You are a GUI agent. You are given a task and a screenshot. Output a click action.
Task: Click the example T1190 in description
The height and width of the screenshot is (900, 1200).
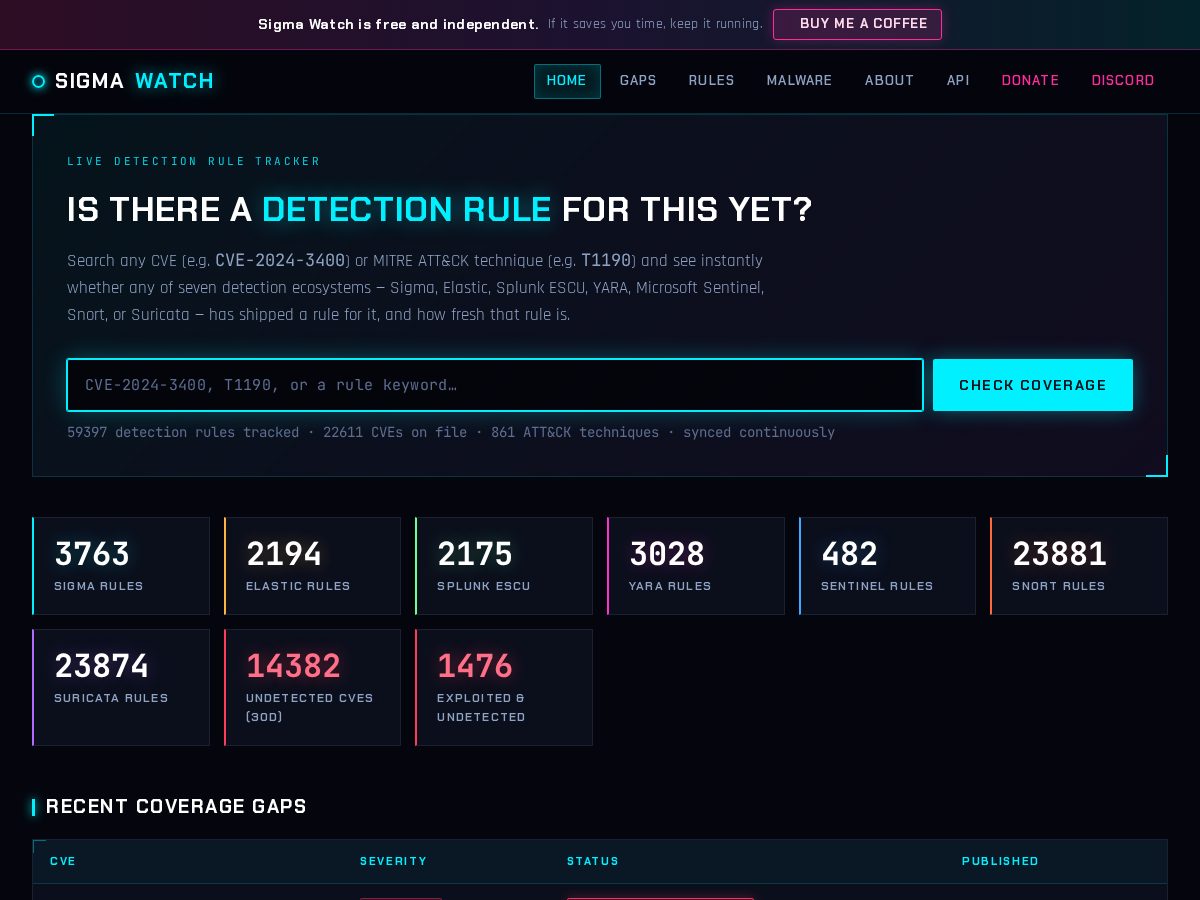[x=606, y=261]
